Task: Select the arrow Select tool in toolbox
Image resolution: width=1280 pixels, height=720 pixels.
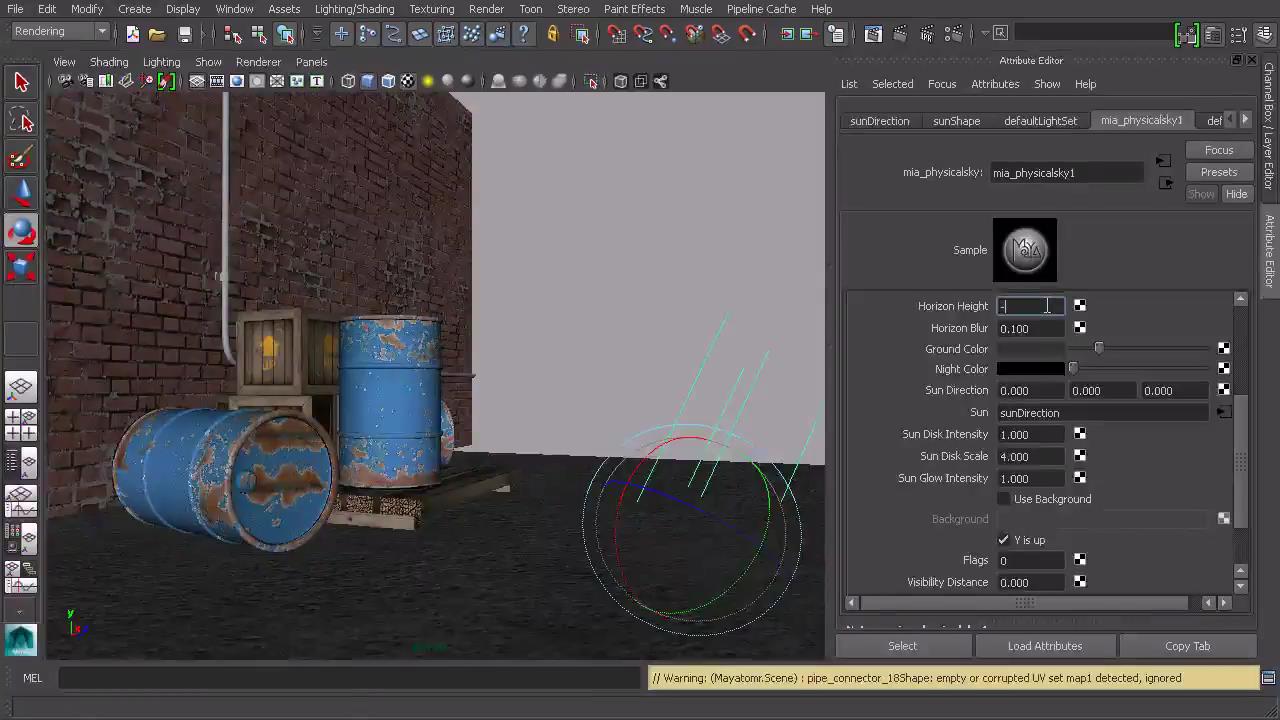Action: click(21, 82)
